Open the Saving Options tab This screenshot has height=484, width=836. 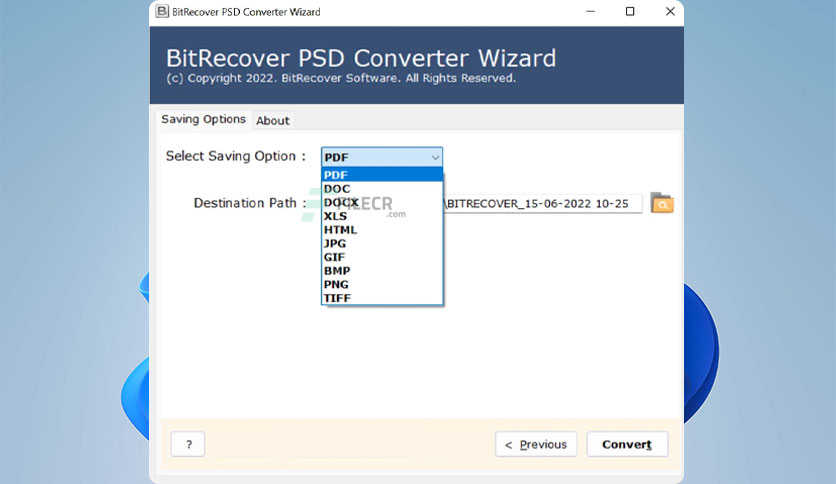(203, 119)
